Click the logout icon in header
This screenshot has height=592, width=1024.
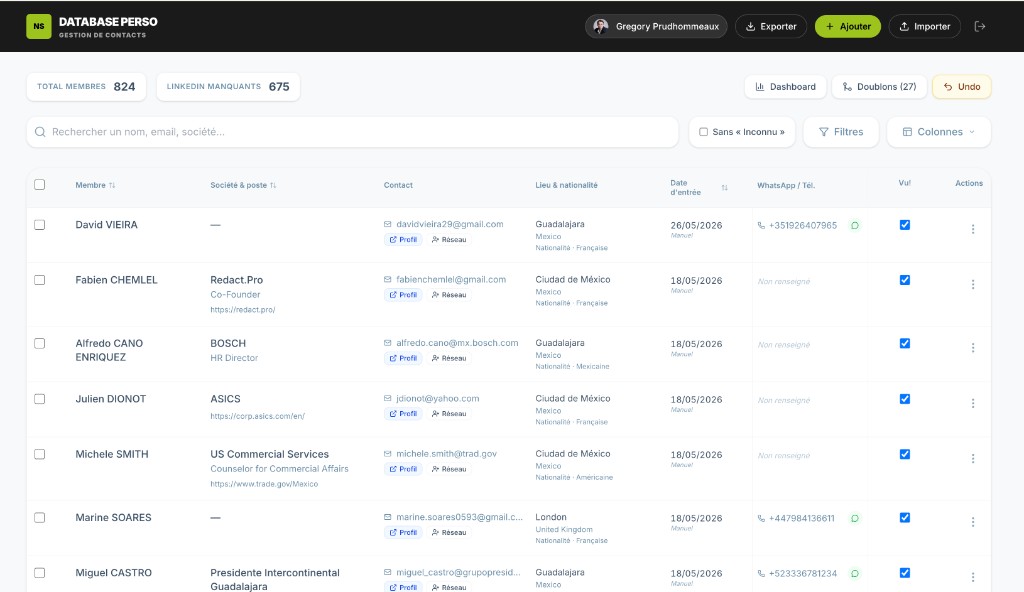pyautogui.click(x=980, y=26)
